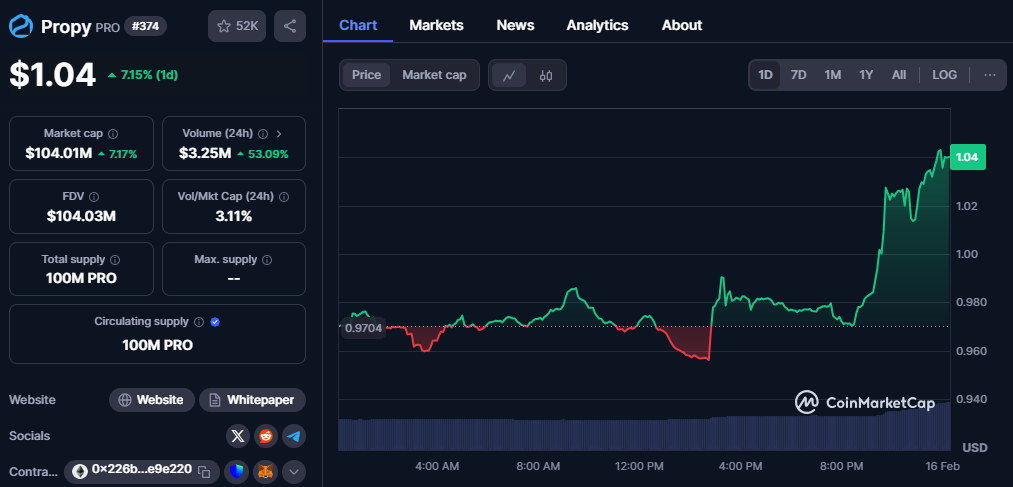This screenshot has width=1013, height=487.
Task: Toggle chart to Market cap
Action: click(x=434, y=75)
